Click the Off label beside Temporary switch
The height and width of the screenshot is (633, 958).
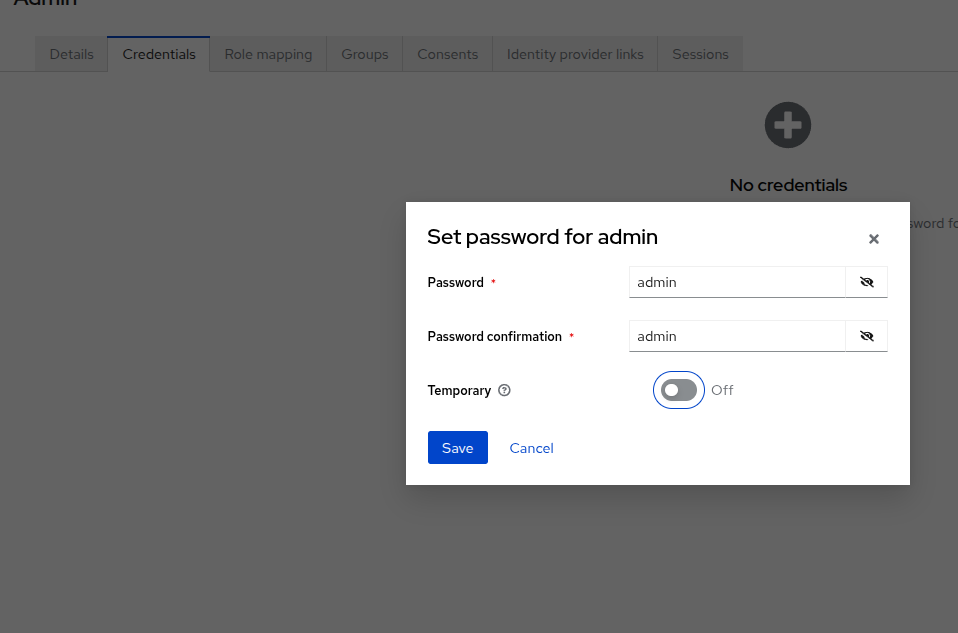tap(722, 390)
